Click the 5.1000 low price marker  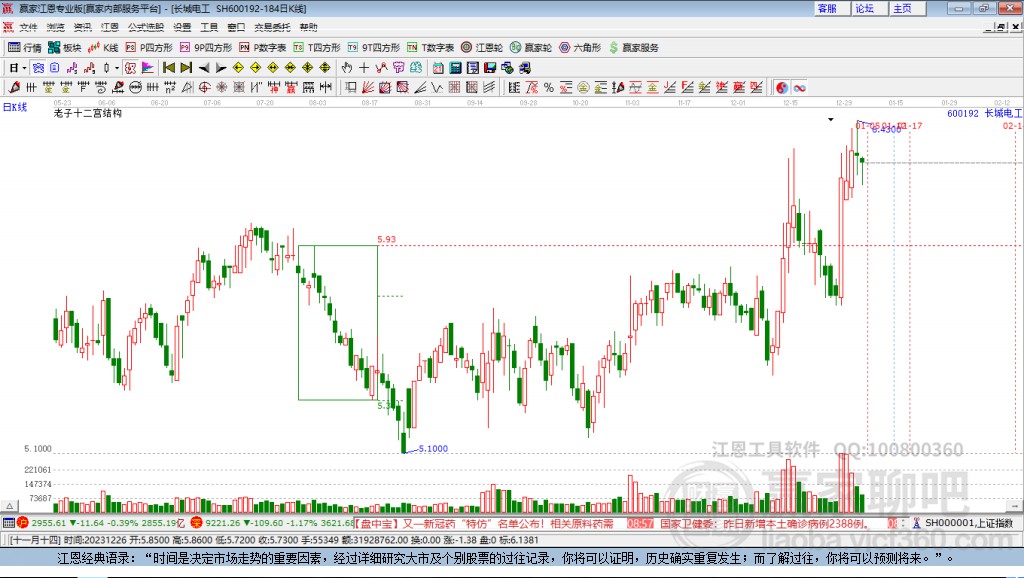click(433, 448)
